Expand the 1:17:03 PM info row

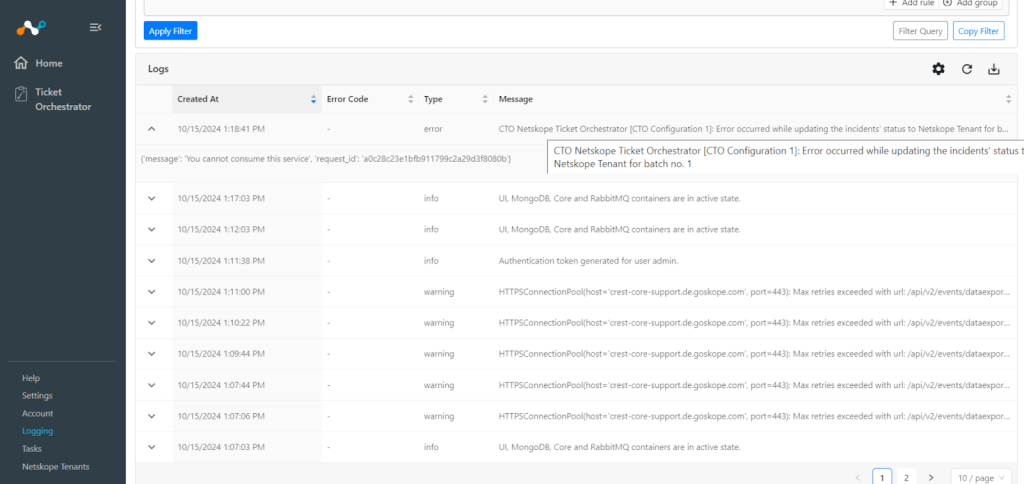click(x=152, y=199)
